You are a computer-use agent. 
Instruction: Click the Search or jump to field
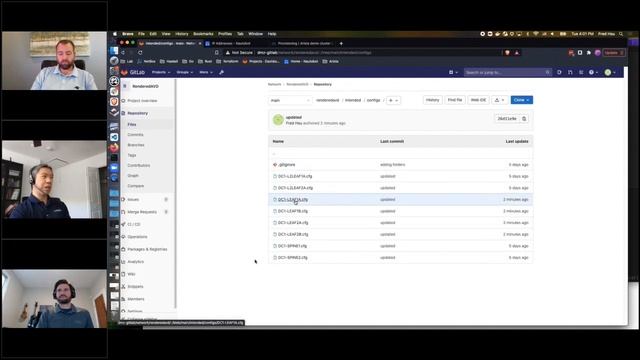(x=508, y=72)
